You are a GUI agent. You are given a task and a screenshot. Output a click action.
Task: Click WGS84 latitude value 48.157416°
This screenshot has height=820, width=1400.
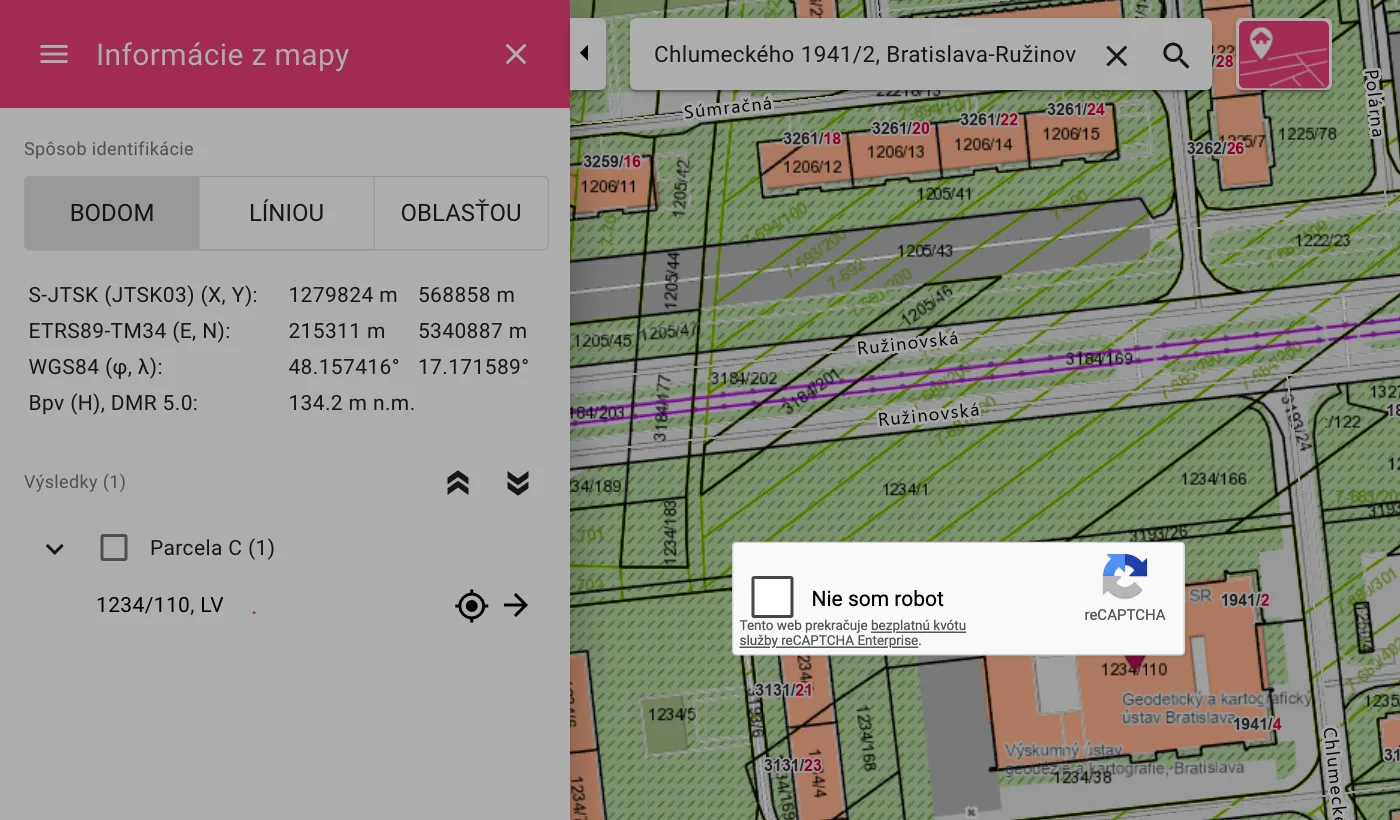click(x=344, y=367)
